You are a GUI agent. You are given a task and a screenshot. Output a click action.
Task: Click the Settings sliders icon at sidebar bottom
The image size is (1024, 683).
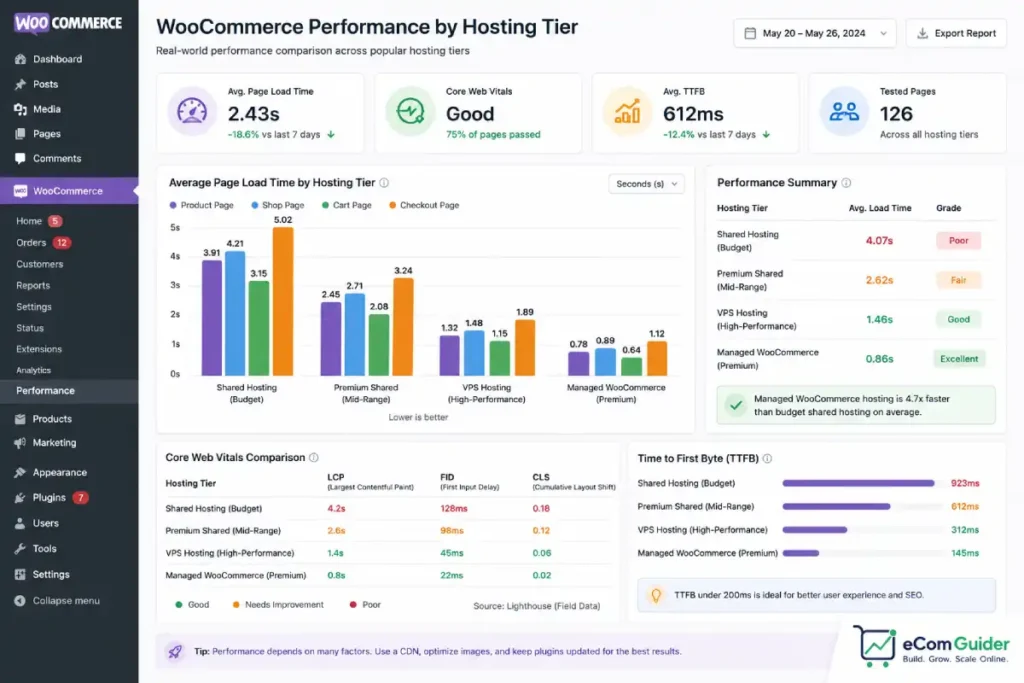point(20,575)
